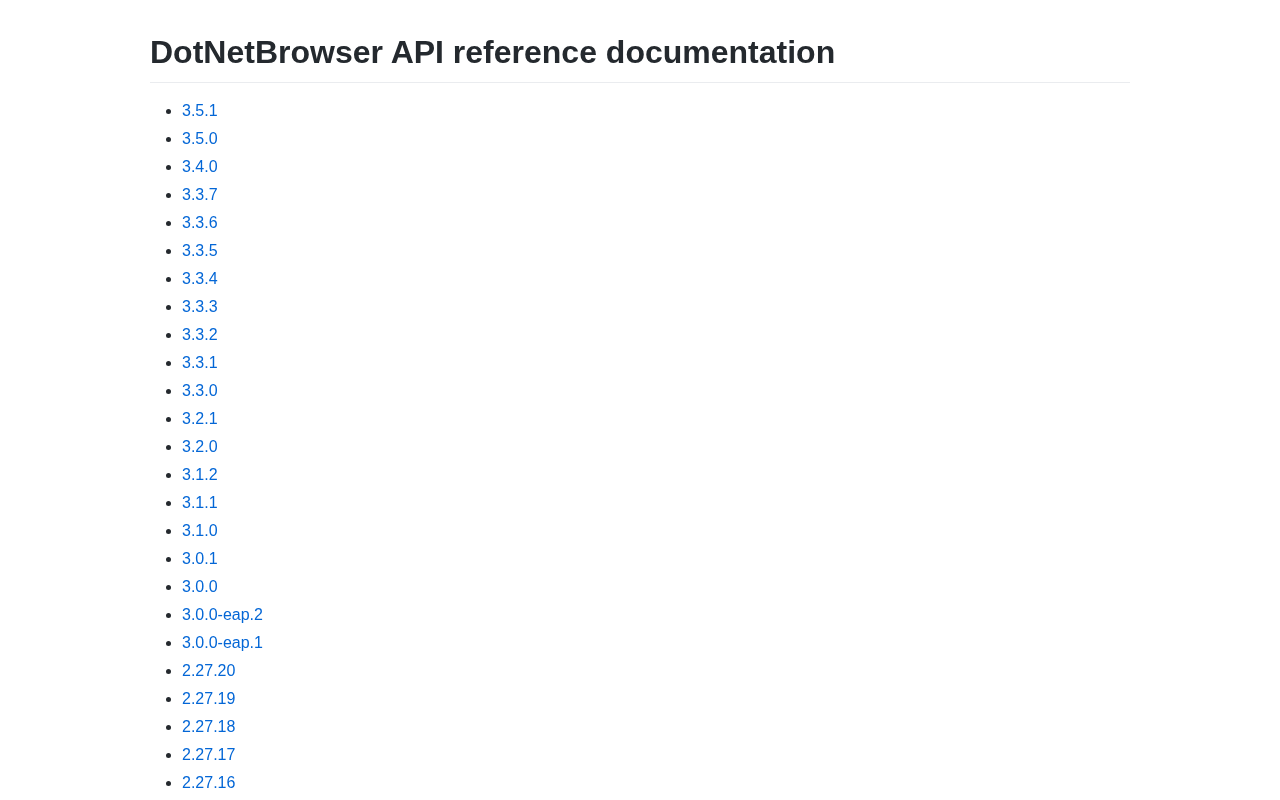Go to the 3.0.1 documentation
This screenshot has height=800, width=1280.
[199, 559]
